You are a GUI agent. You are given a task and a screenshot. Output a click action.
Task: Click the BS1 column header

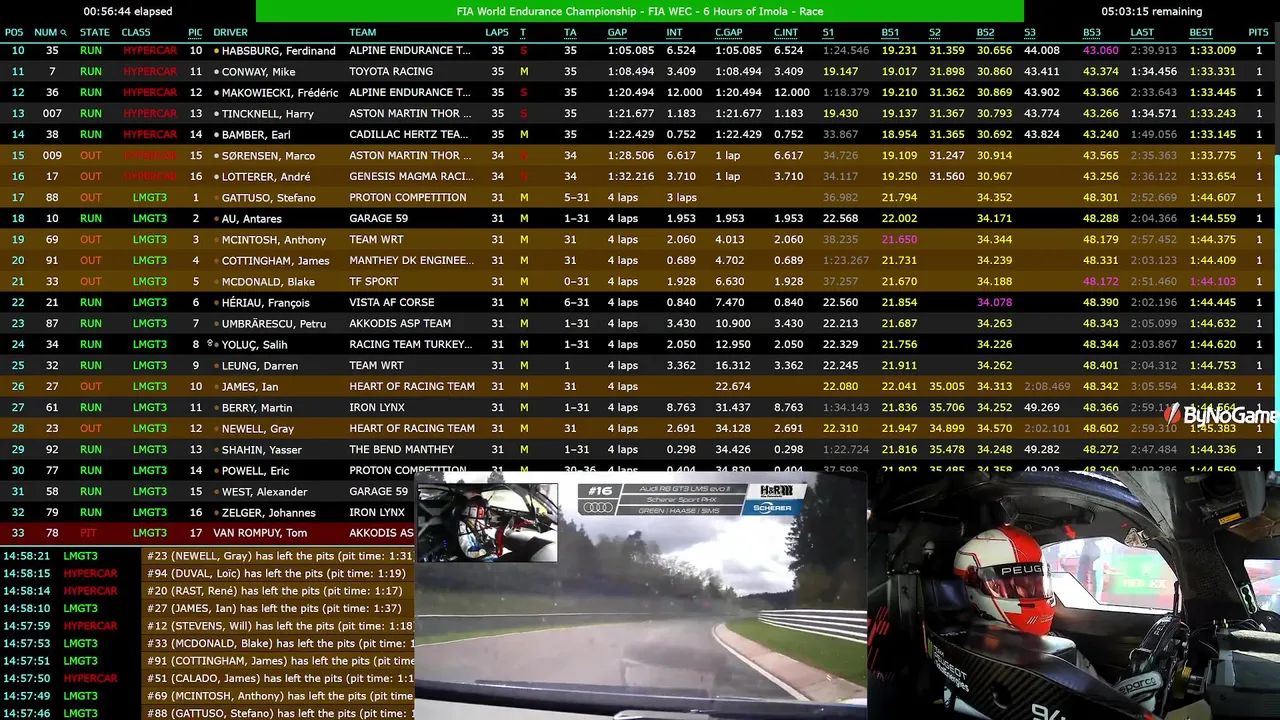coord(890,33)
